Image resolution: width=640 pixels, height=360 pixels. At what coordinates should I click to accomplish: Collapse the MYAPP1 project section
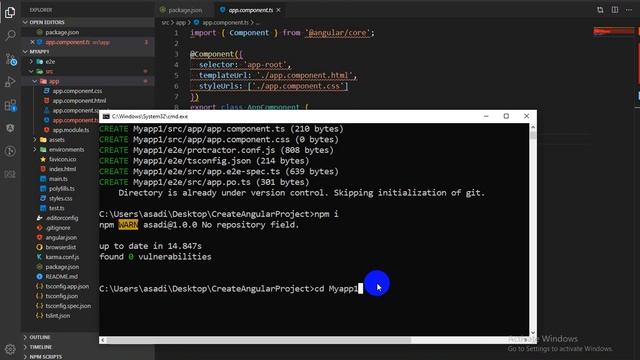pos(39,51)
